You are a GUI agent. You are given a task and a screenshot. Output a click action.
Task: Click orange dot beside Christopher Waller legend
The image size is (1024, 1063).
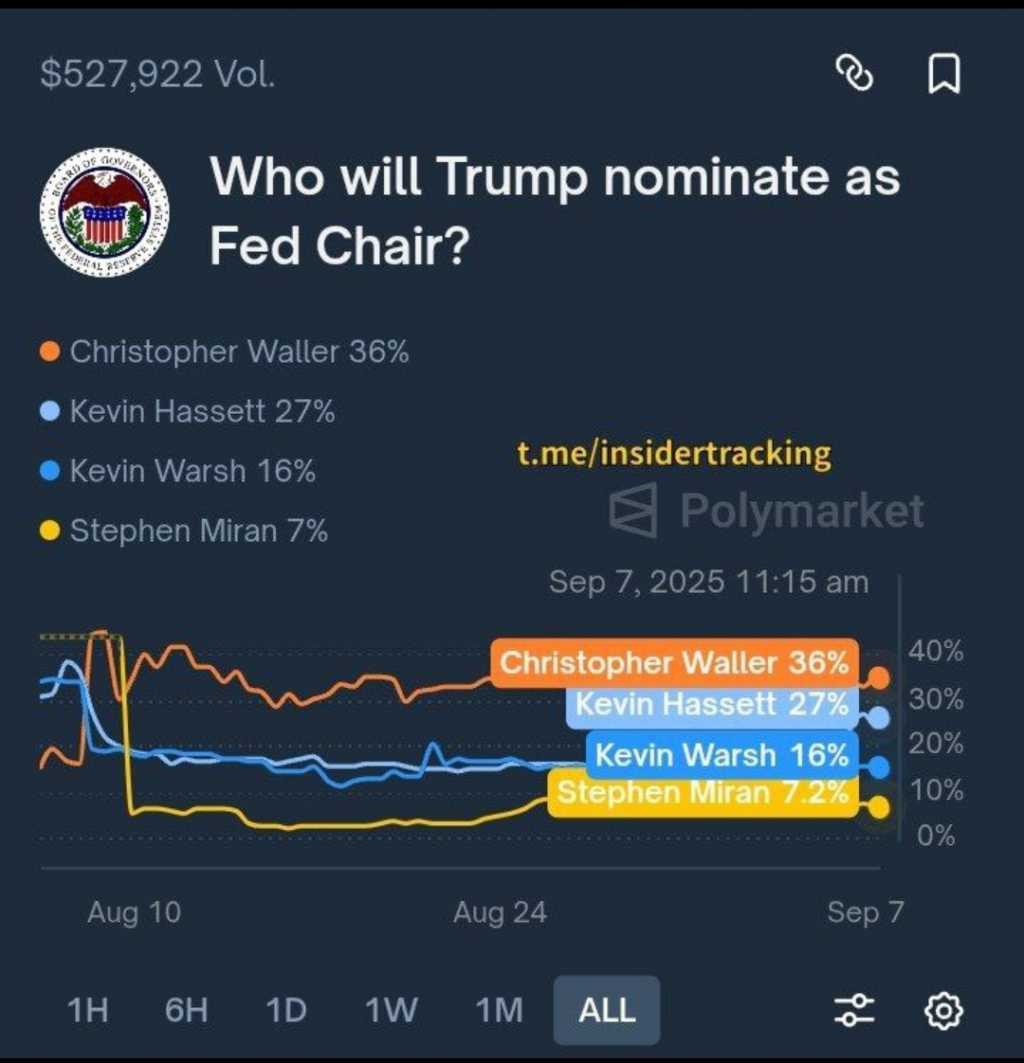tap(50, 352)
